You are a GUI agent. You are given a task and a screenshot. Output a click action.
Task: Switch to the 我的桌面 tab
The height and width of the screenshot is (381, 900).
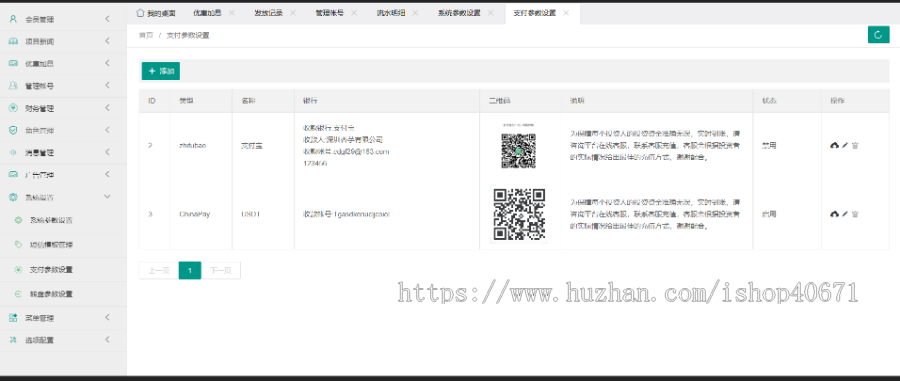156,13
